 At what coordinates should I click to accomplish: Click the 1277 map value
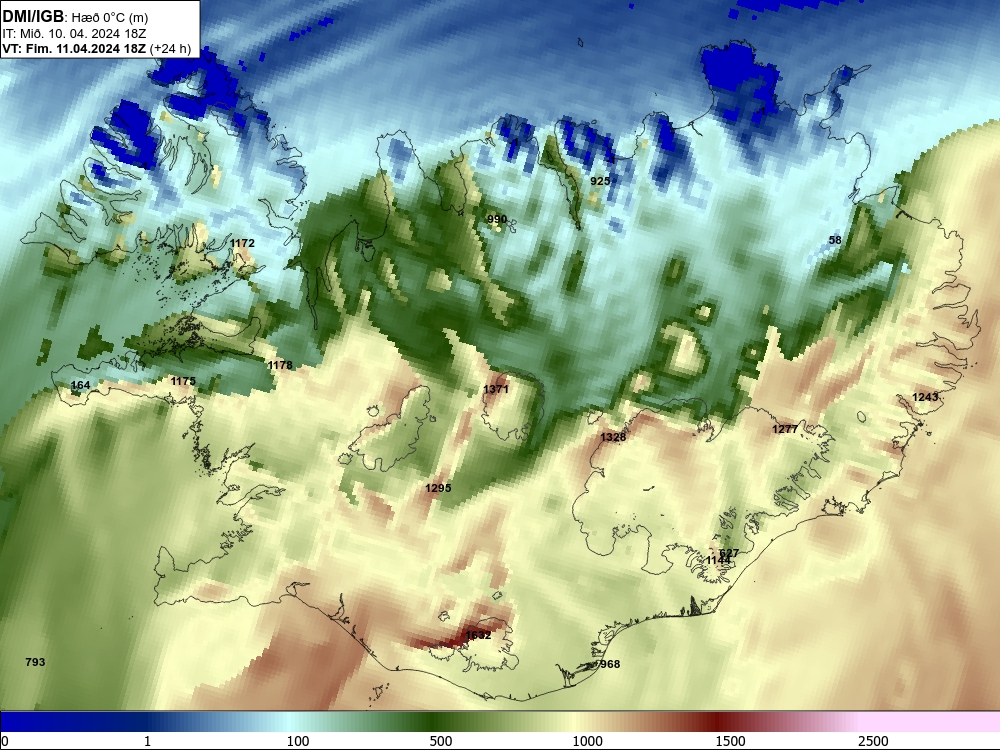(785, 429)
